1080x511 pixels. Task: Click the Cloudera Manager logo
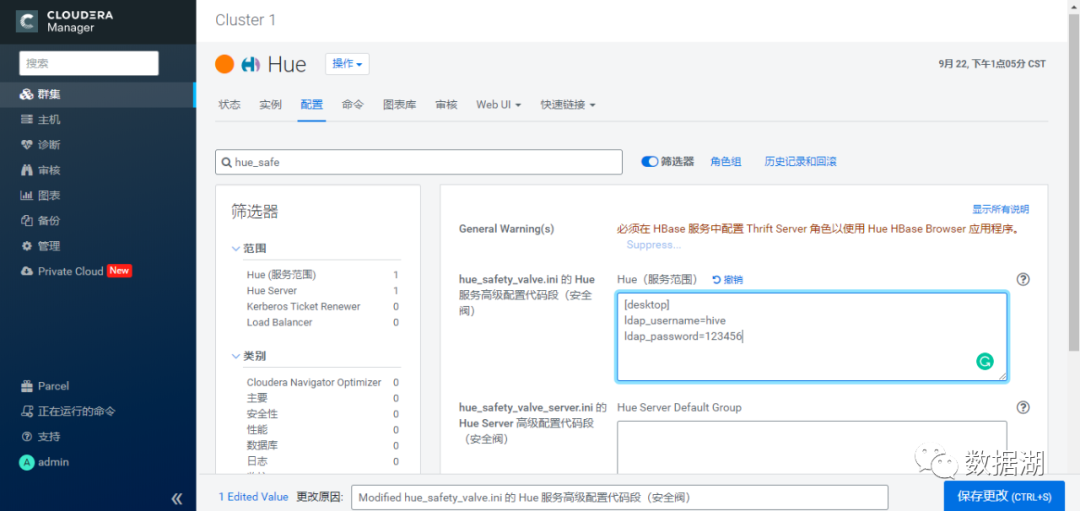65,21
